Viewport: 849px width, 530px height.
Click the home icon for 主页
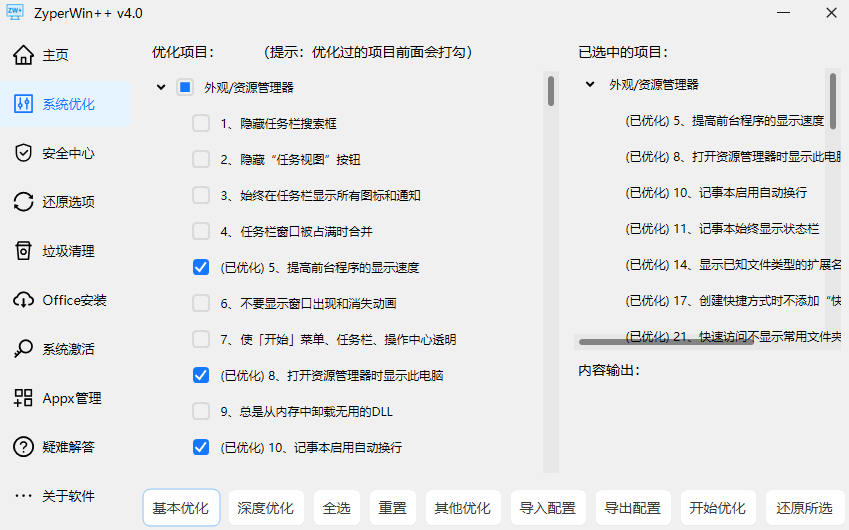pyautogui.click(x=24, y=55)
